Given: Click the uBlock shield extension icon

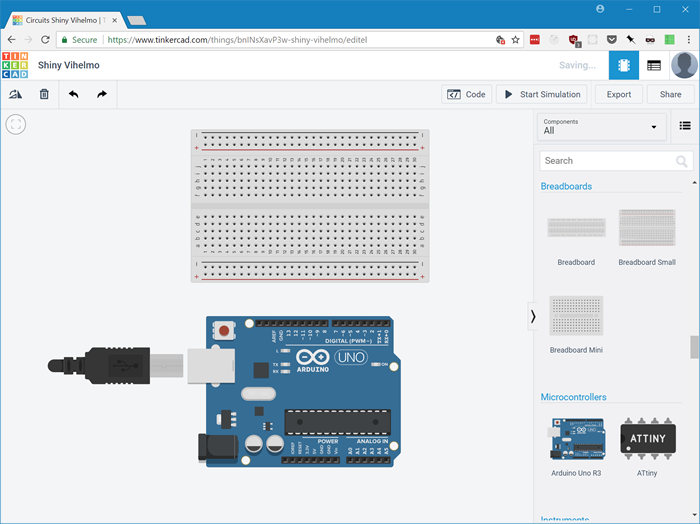Looking at the screenshot, I should tap(574, 40).
